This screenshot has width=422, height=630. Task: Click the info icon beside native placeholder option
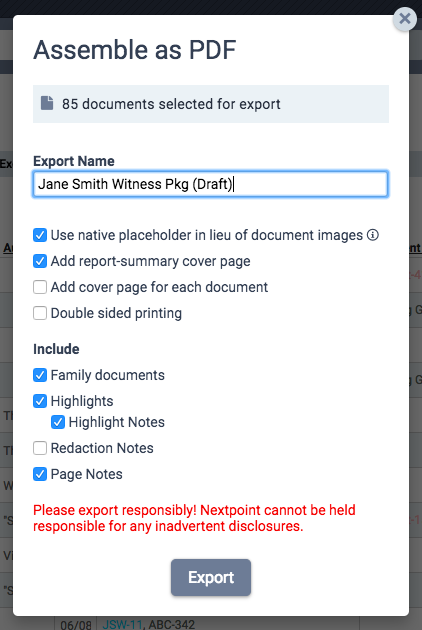coord(373,235)
